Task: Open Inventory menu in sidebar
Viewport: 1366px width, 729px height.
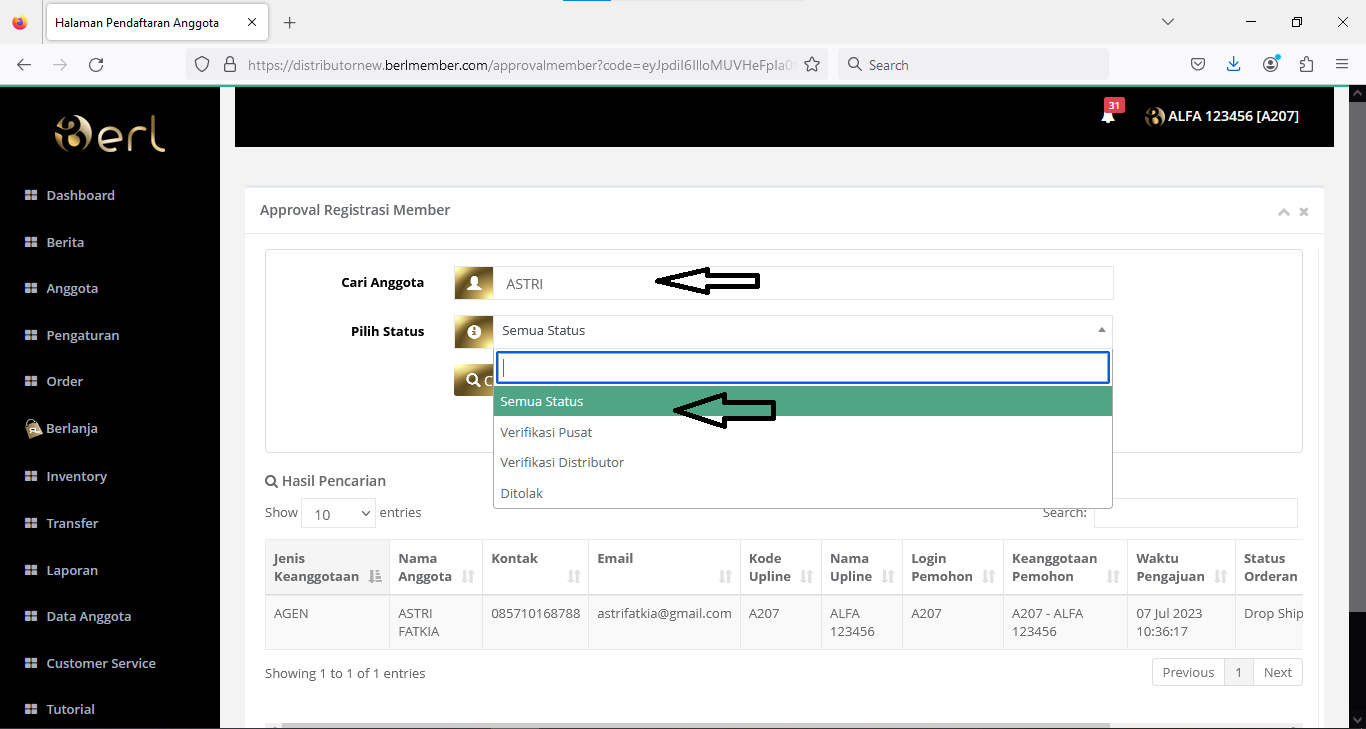Action: tap(76, 476)
